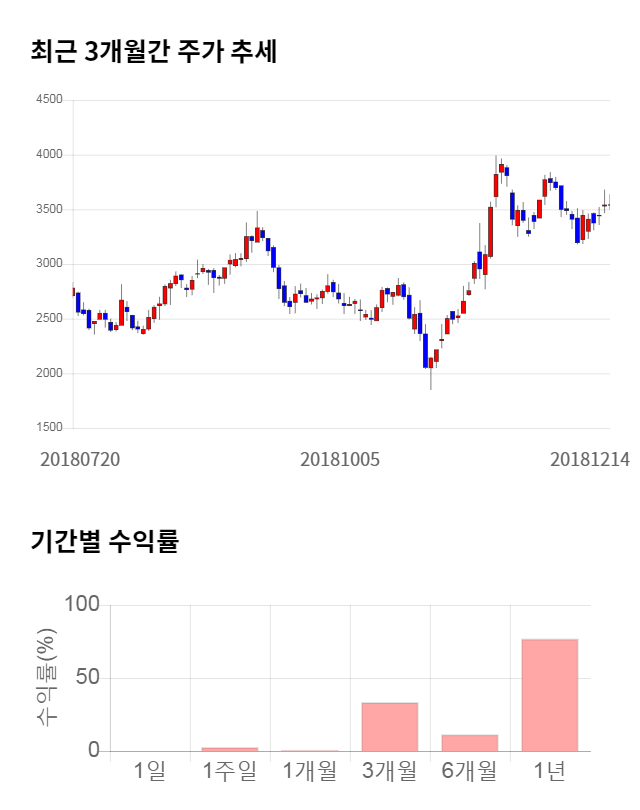
Task: Click the 20181005 date label
Action: click(x=340, y=459)
